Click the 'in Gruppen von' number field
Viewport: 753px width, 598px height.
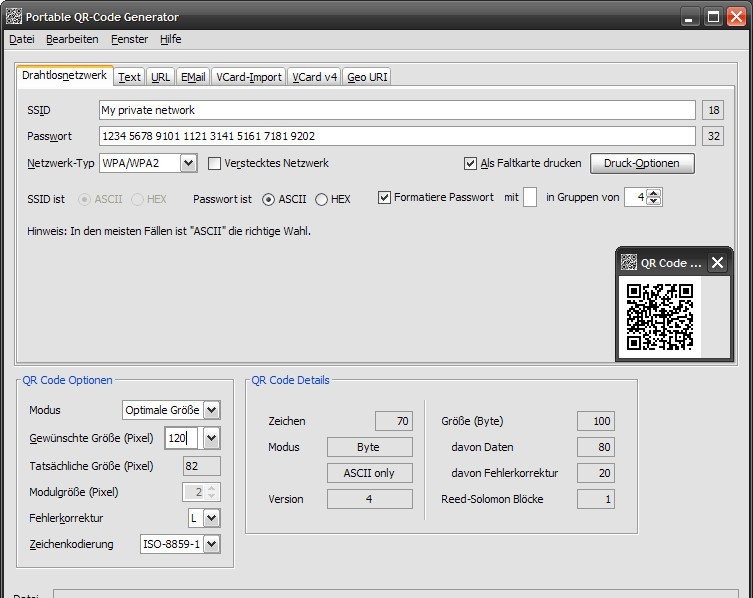click(x=635, y=197)
